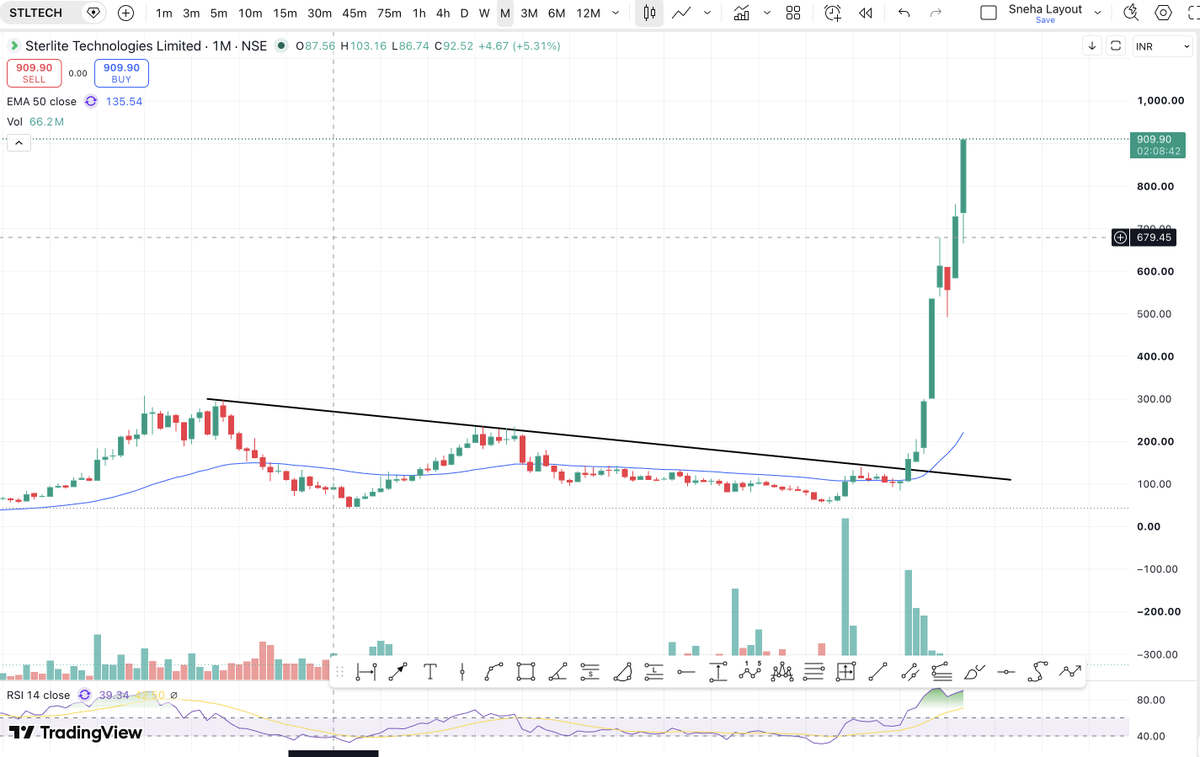Image resolution: width=1200 pixels, height=757 pixels.
Task: Click the 909.90 SELL button
Action: pyautogui.click(x=34, y=73)
